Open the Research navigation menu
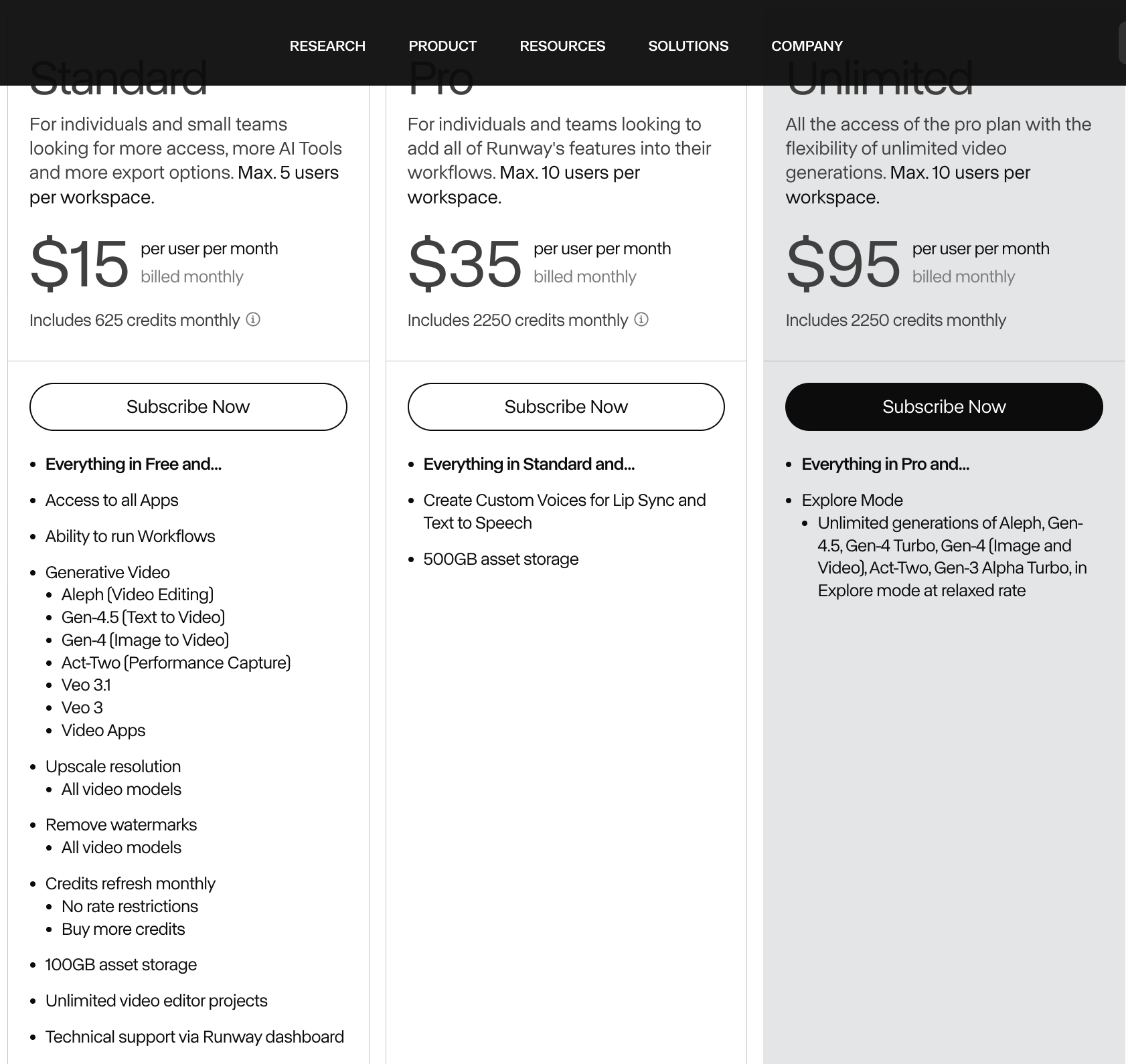This screenshot has height=1064, width=1126. pos(327,46)
